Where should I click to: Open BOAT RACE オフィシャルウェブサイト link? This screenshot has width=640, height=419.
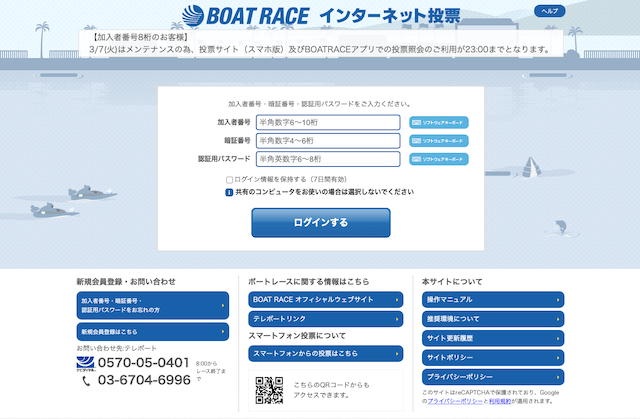tap(325, 299)
